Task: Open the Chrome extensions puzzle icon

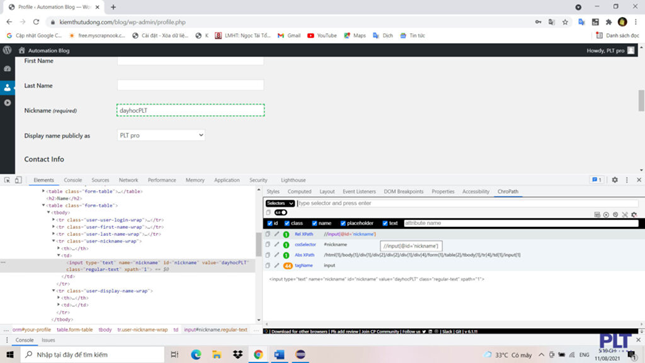Action: click(x=609, y=22)
